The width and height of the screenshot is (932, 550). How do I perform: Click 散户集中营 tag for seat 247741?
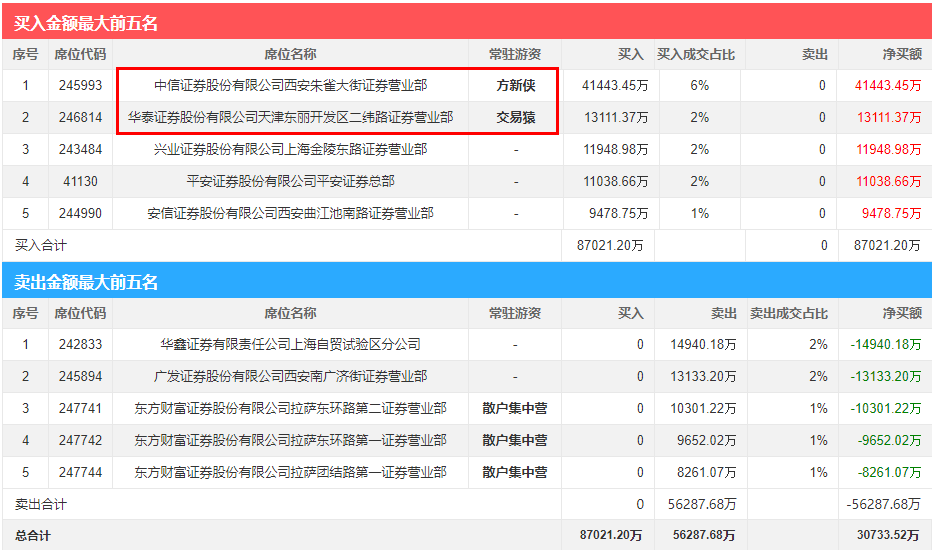click(x=515, y=409)
